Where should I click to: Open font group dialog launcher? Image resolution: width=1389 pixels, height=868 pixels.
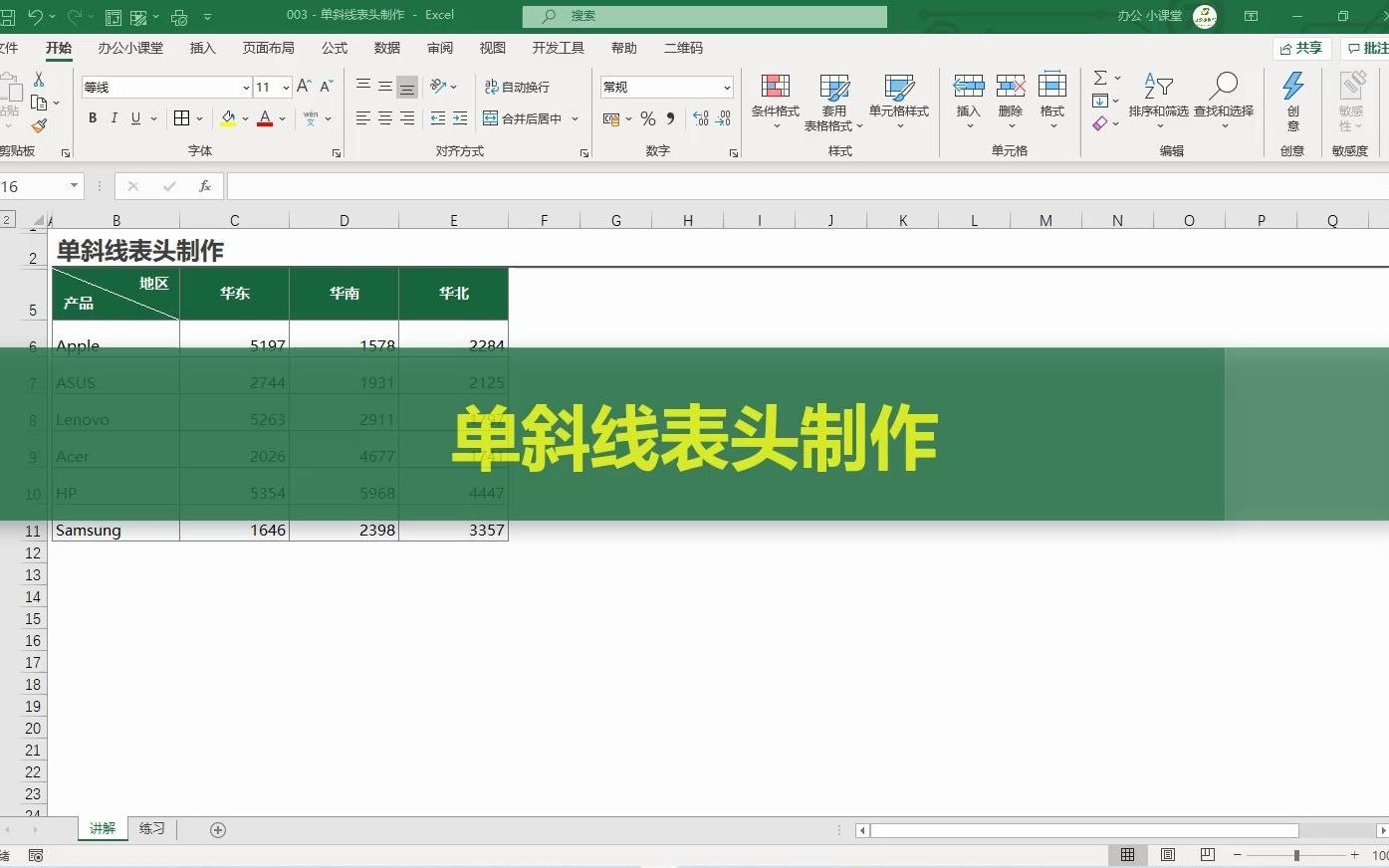(337, 153)
